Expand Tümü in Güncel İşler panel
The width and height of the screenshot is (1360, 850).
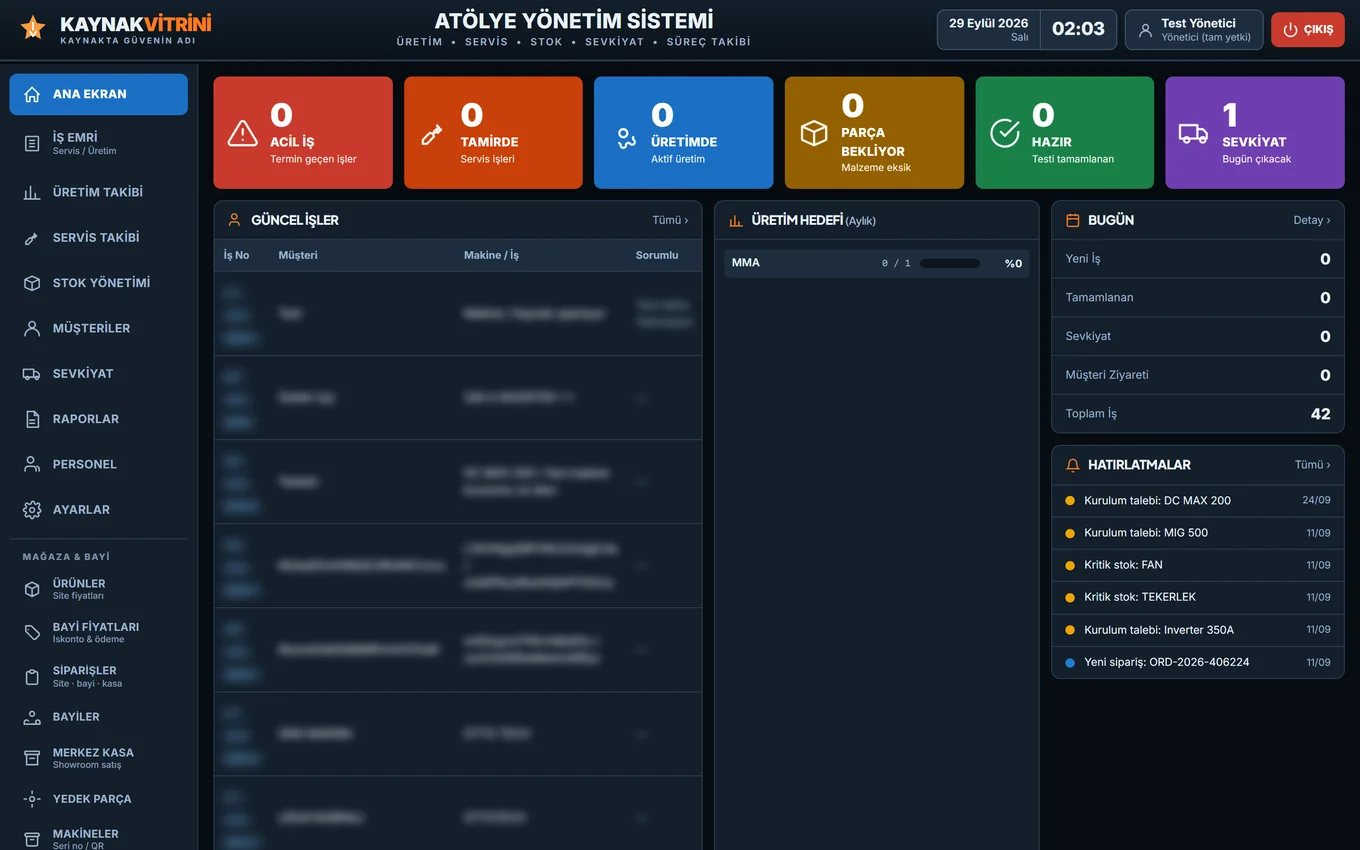pyautogui.click(x=670, y=220)
